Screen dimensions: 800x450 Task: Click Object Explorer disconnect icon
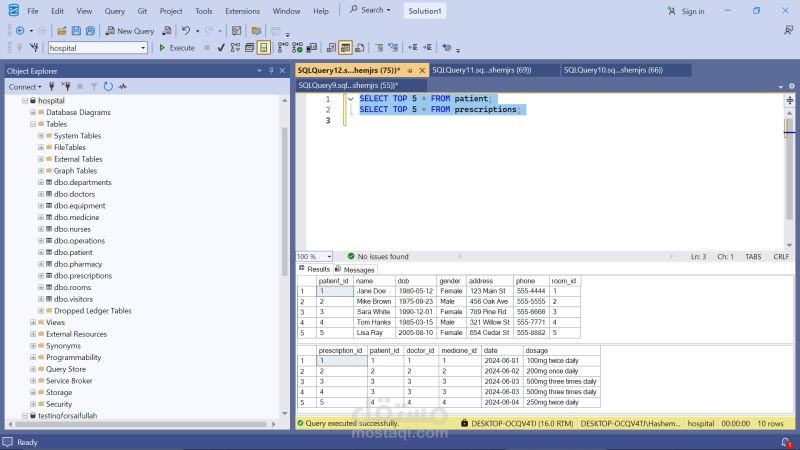(66, 87)
